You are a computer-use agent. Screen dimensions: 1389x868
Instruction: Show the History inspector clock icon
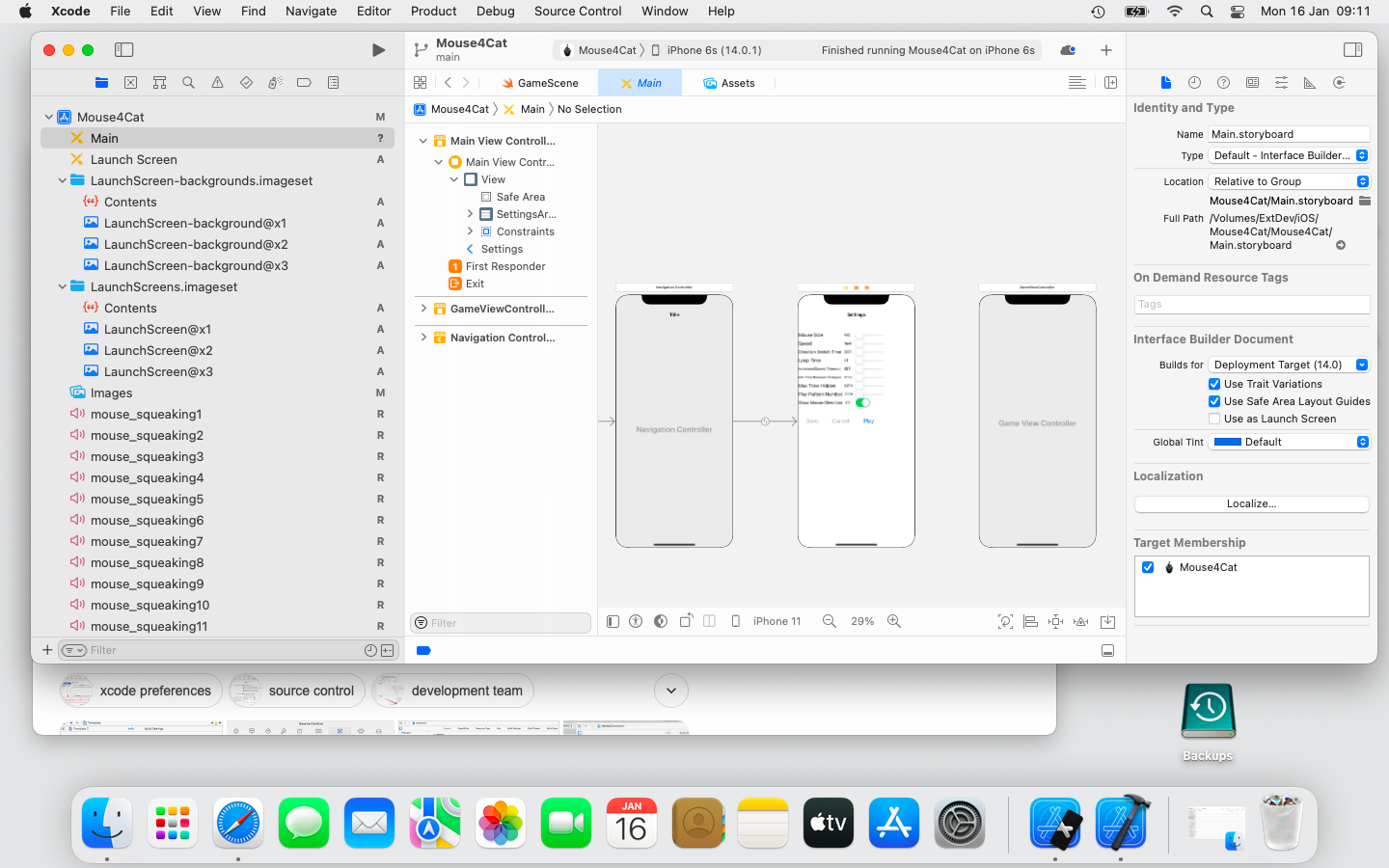(1194, 83)
